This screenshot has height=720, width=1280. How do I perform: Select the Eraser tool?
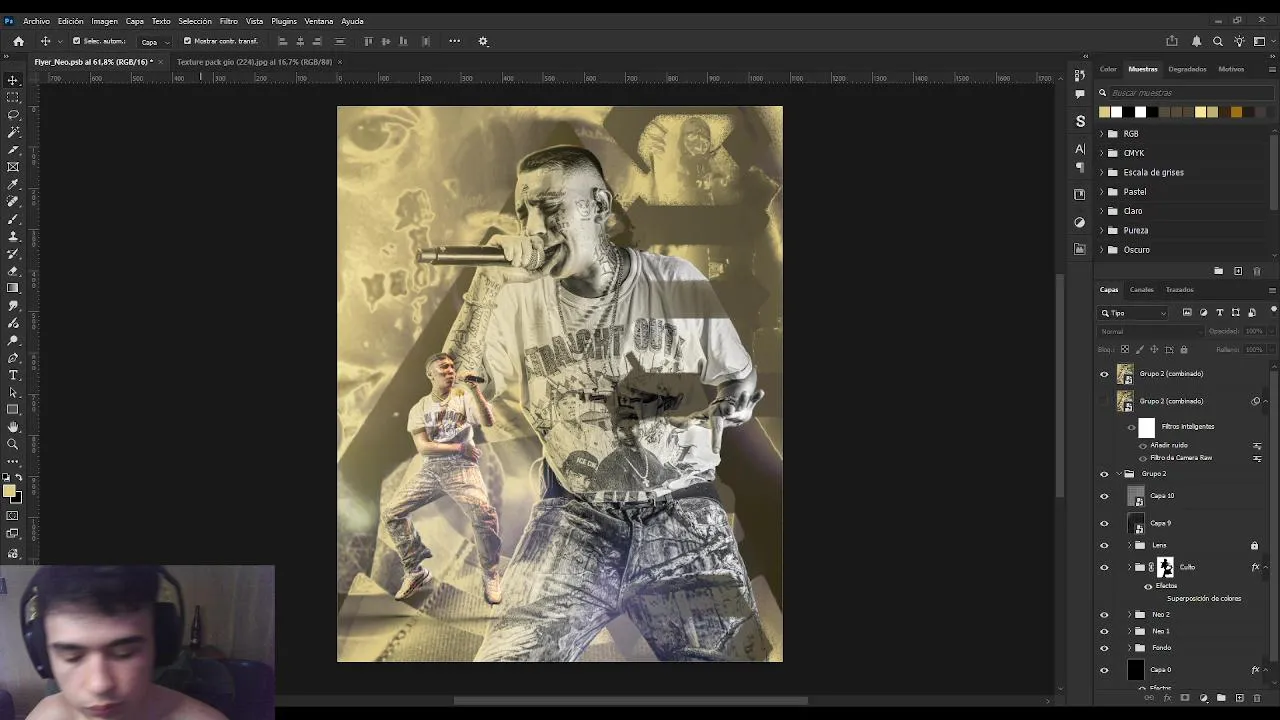[x=13, y=271]
